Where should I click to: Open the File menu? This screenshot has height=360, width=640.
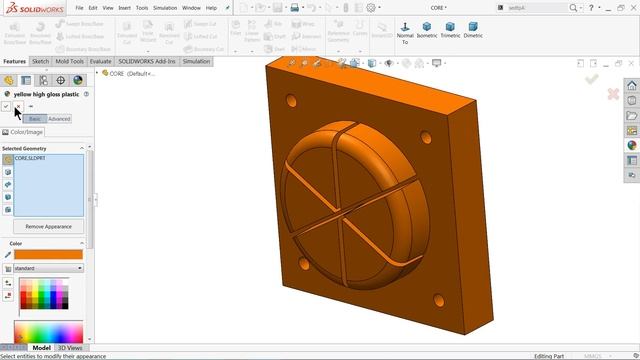[x=79, y=8]
